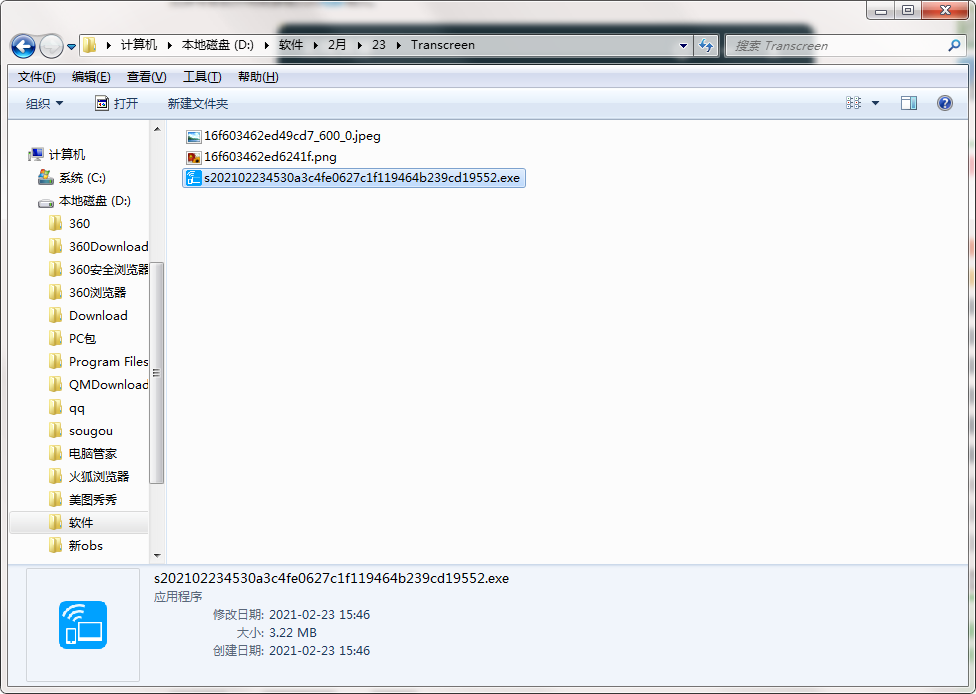Viewport: 976px width, 694px height.
Task: Open the 火狐浏览器 folder in the tree
Action: click(x=99, y=477)
